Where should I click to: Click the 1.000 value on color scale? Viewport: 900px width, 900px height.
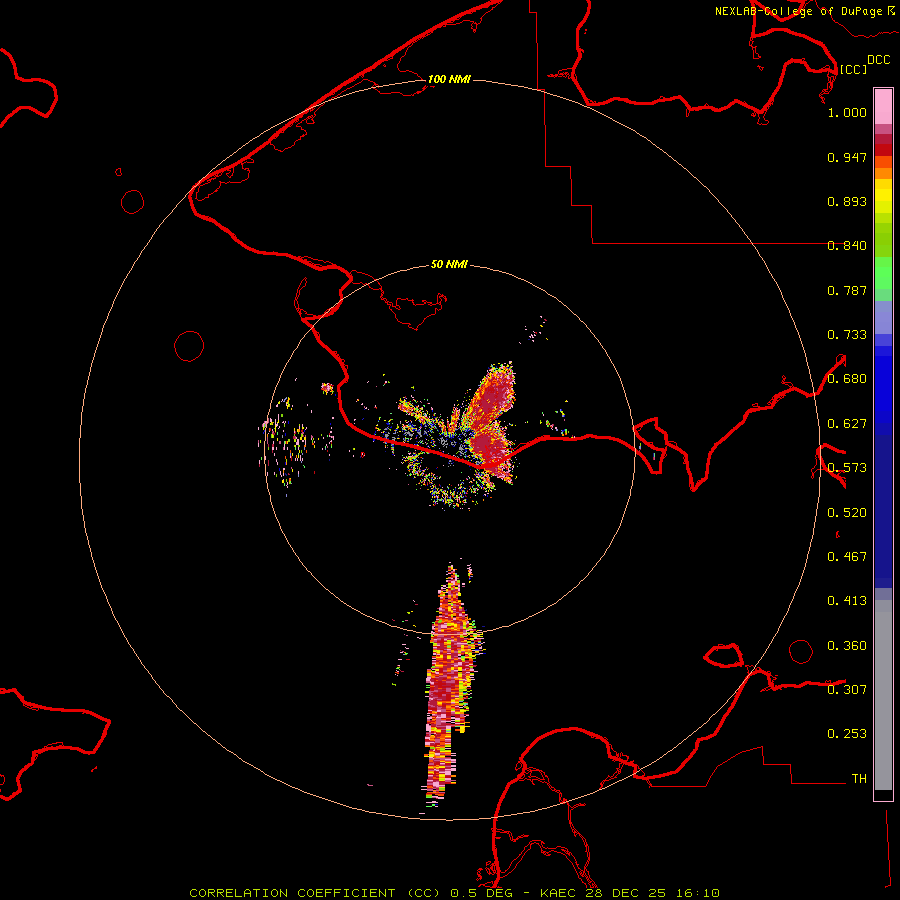847,112
